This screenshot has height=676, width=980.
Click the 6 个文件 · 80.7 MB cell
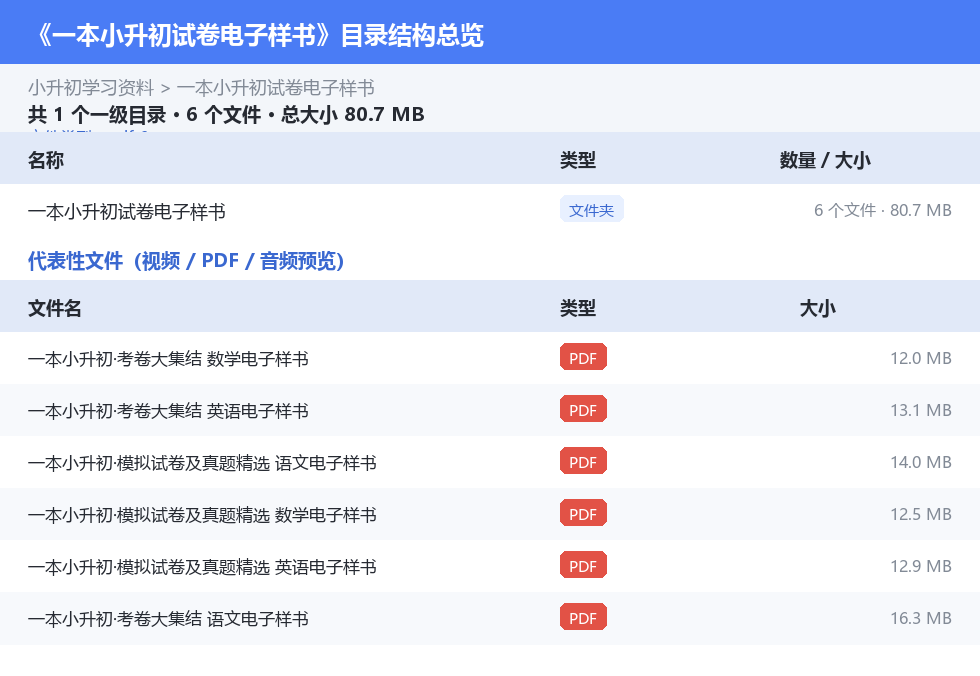[x=882, y=211]
